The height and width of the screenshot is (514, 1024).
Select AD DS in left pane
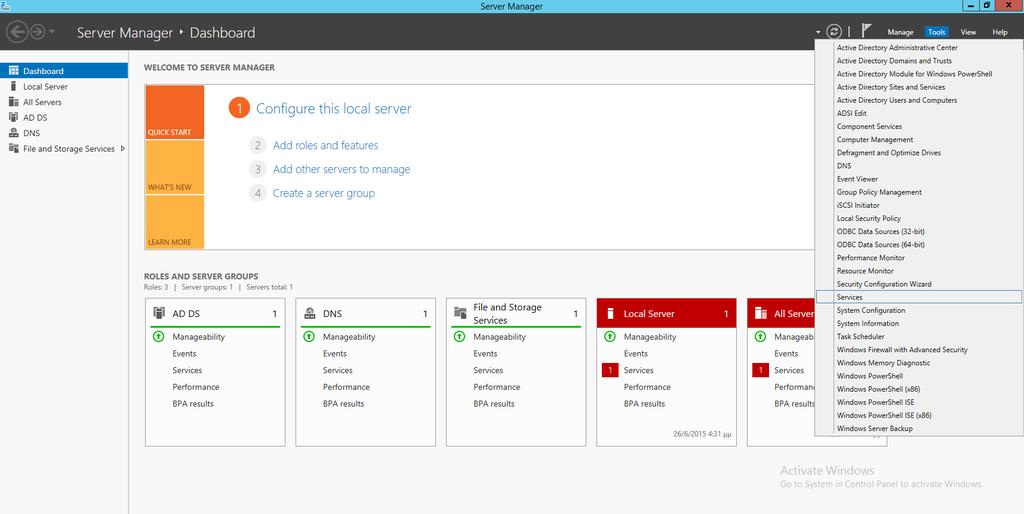64,118
